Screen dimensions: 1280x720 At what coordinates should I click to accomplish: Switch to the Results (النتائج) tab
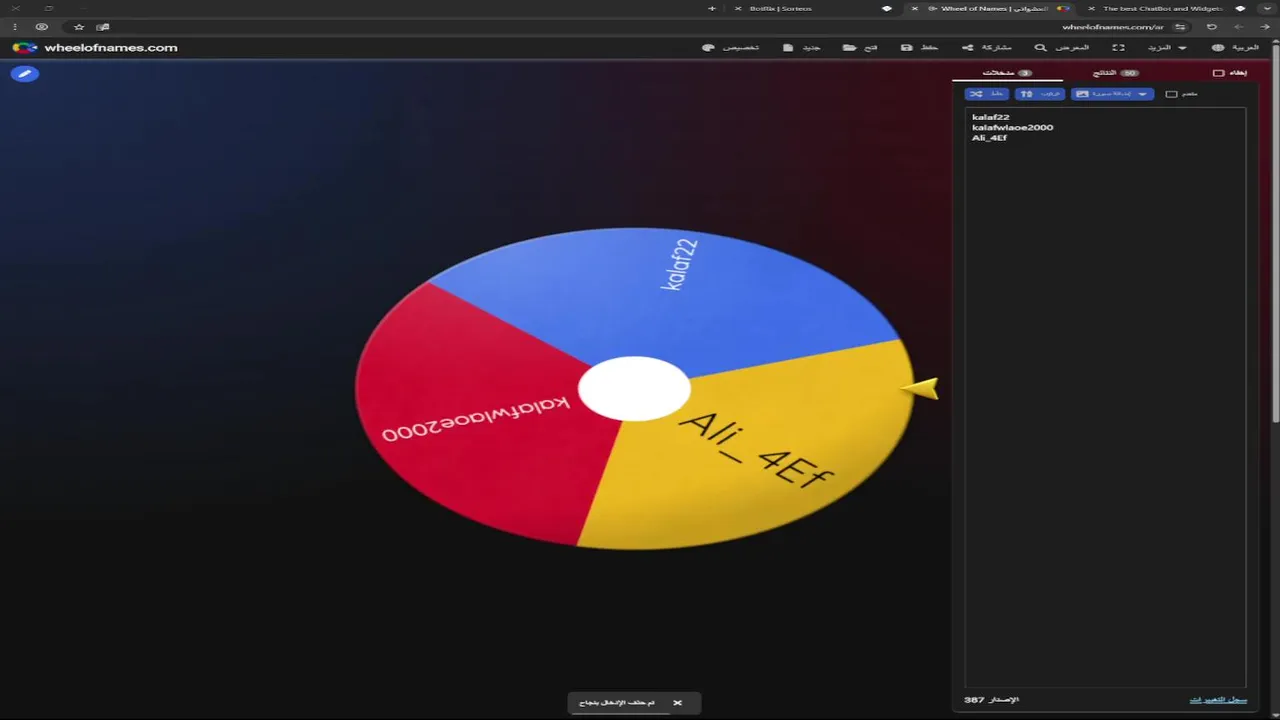click(1117, 73)
